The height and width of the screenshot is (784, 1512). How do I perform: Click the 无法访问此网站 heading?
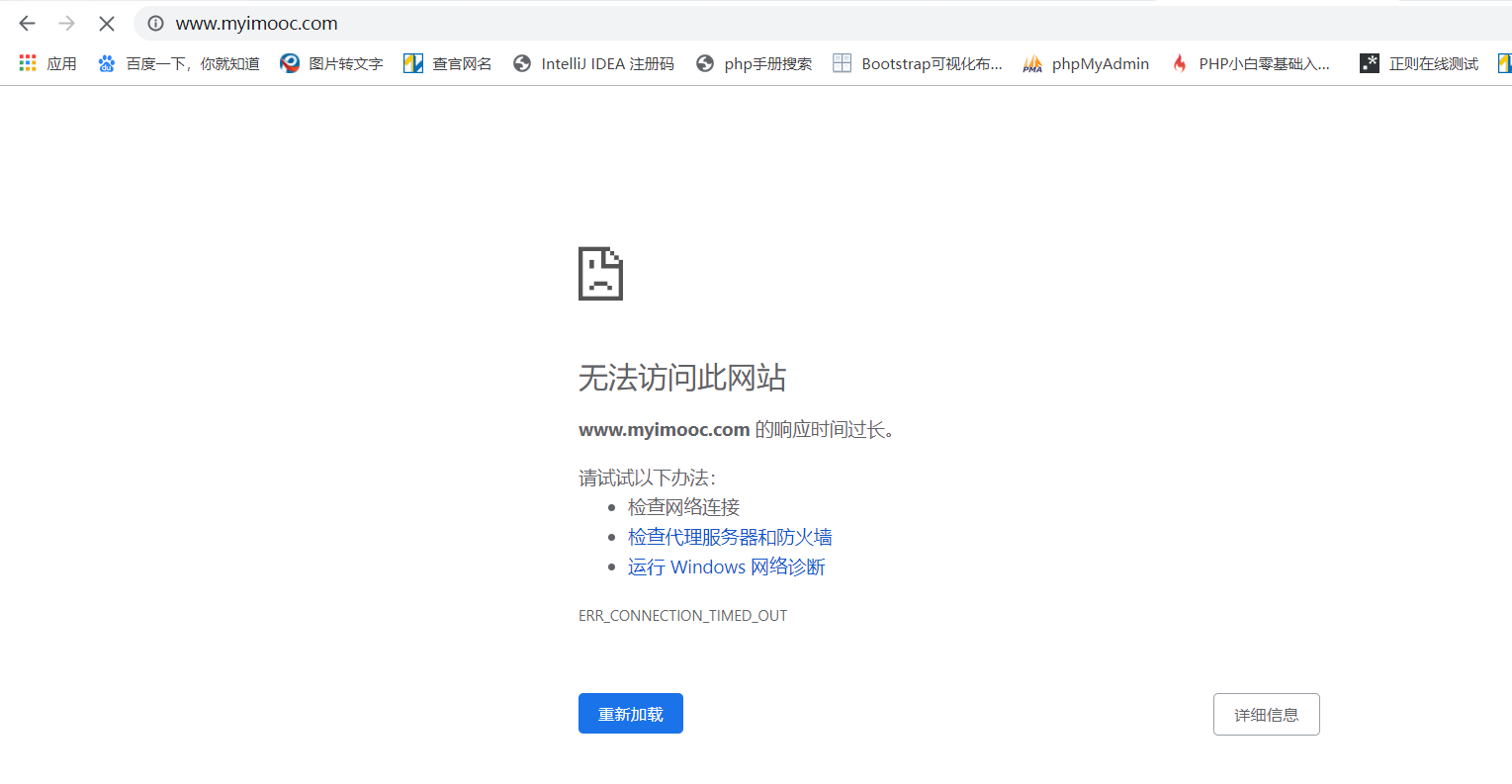point(682,378)
